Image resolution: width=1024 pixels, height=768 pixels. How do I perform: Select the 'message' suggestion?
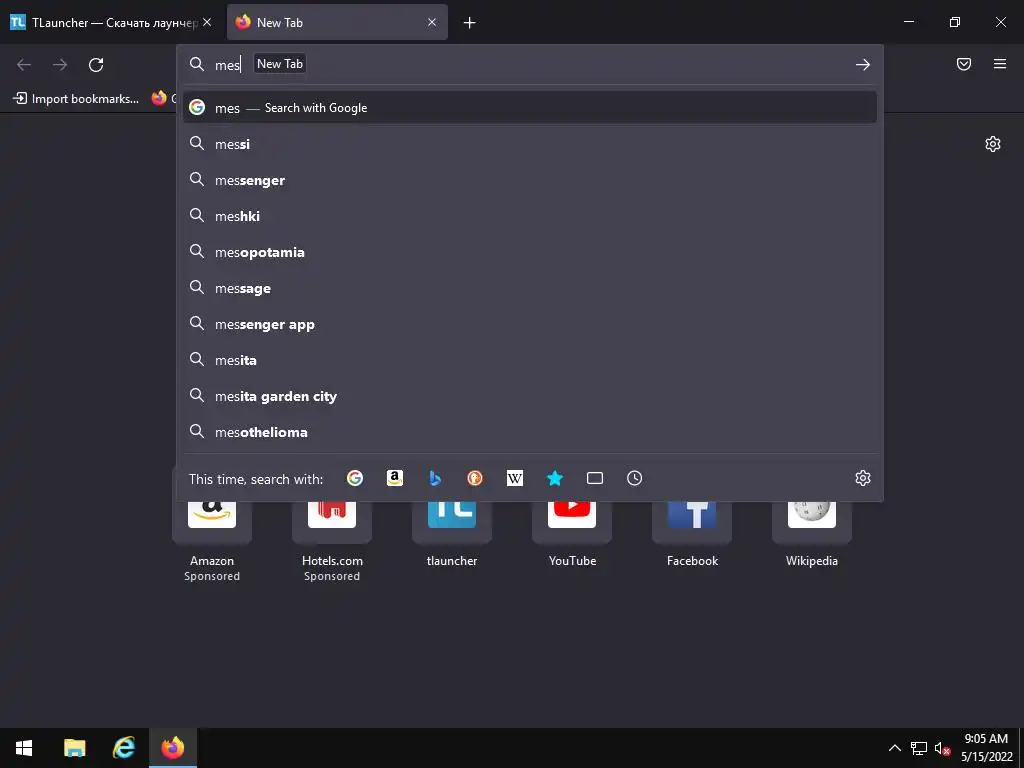point(530,288)
